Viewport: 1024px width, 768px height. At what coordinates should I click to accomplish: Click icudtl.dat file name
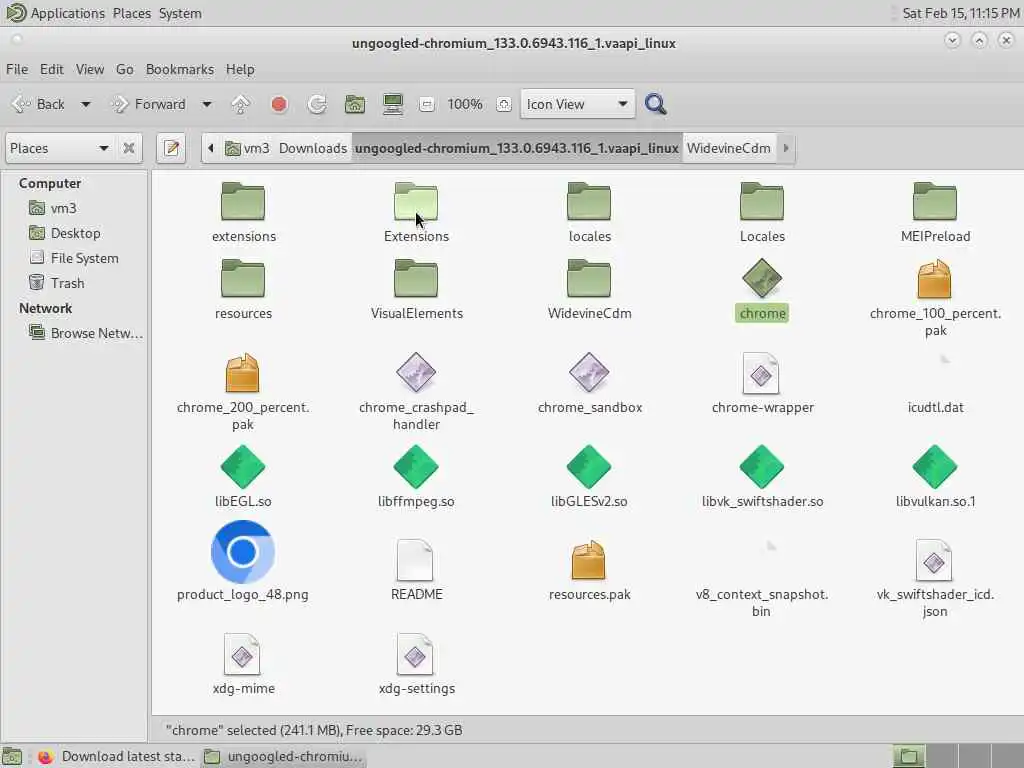[935, 408]
